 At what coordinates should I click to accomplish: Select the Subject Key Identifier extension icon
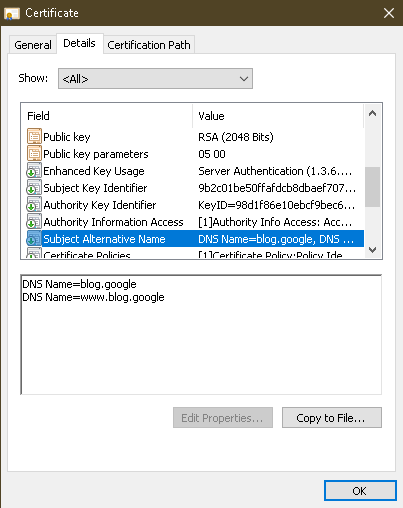click(34, 188)
